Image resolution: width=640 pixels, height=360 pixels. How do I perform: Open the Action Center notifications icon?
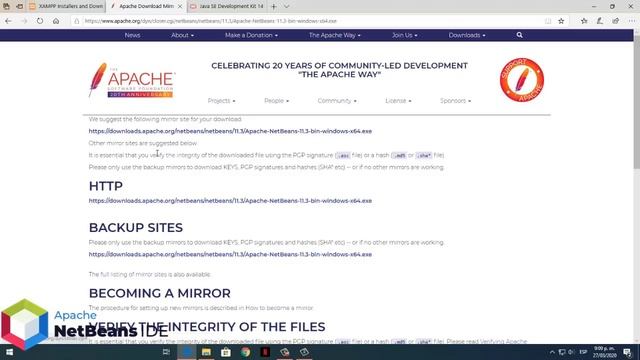(627, 352)
